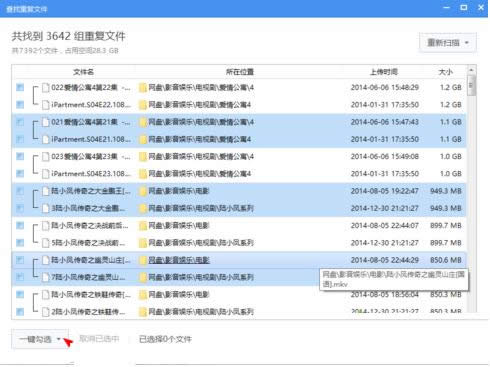This screenshot has height=367, width=490.
Task: Check the iPartment.S04E21 file checkbox
Action: pos(20,139)
